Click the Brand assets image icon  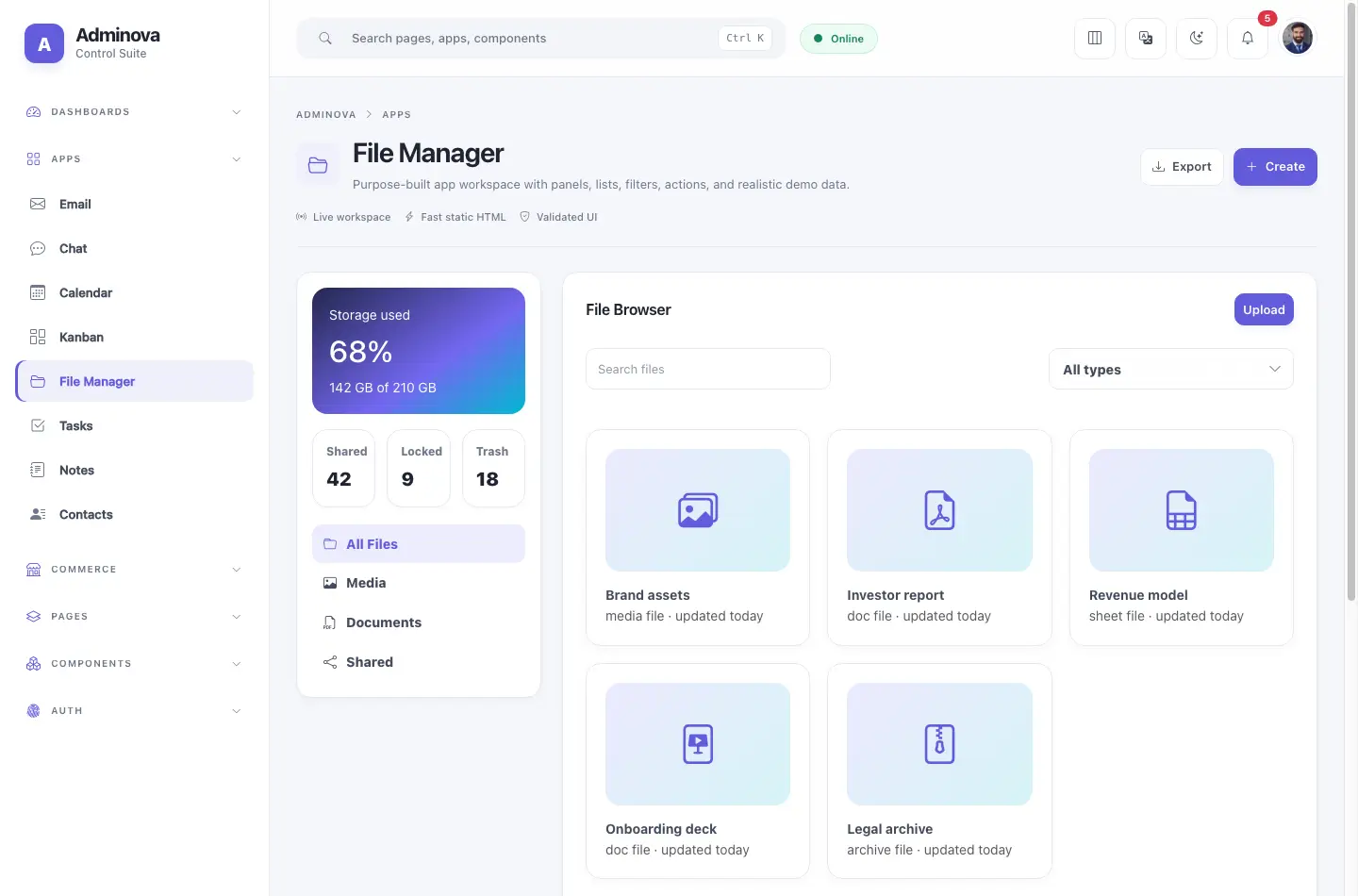coord(698,510)
